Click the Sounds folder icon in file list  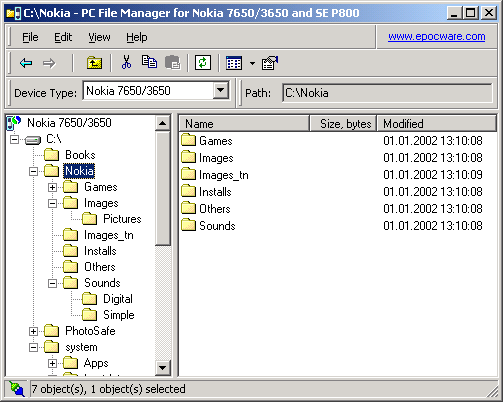[x=188, y=225]
